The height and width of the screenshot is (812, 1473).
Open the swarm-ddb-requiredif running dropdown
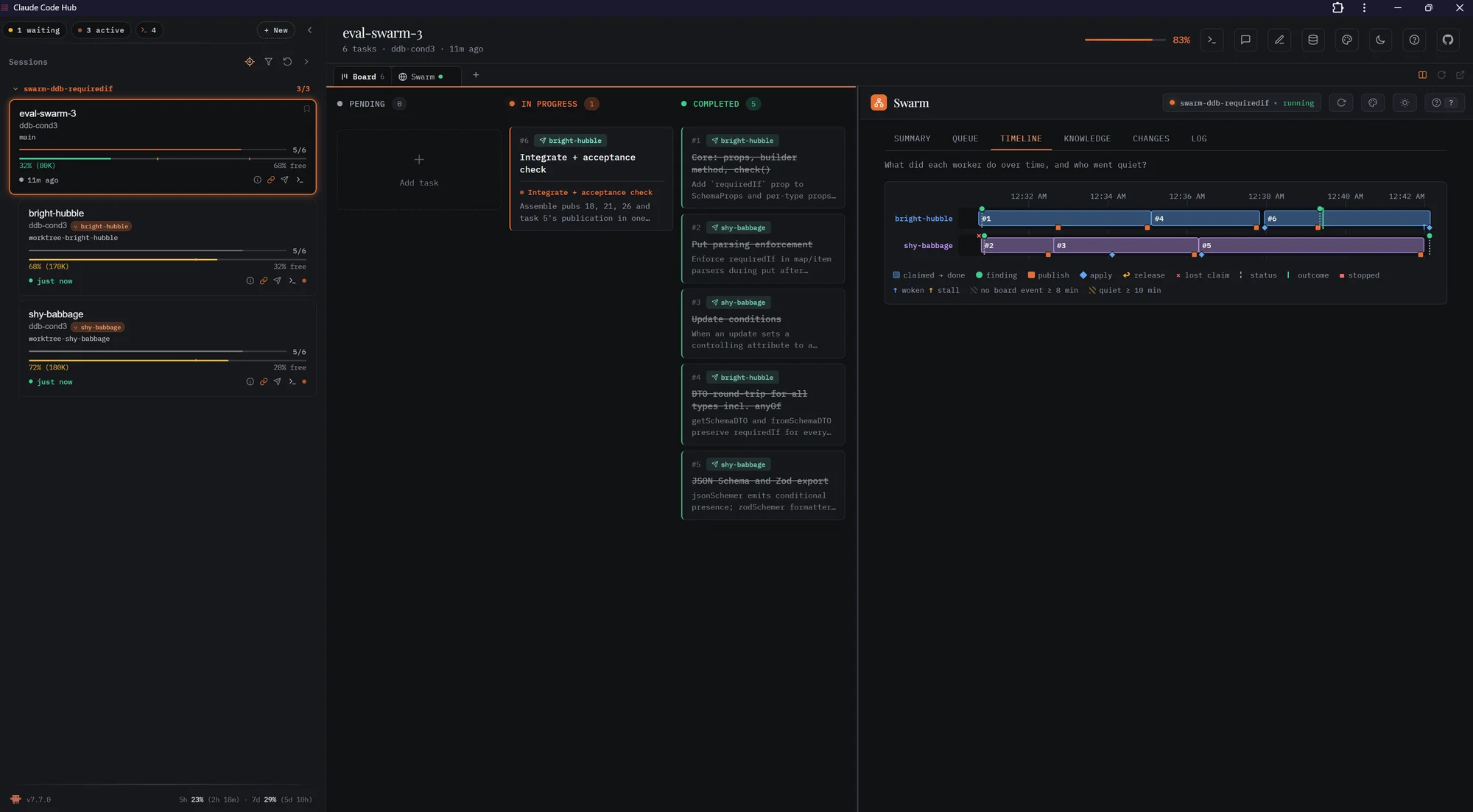pos(1242,103)
